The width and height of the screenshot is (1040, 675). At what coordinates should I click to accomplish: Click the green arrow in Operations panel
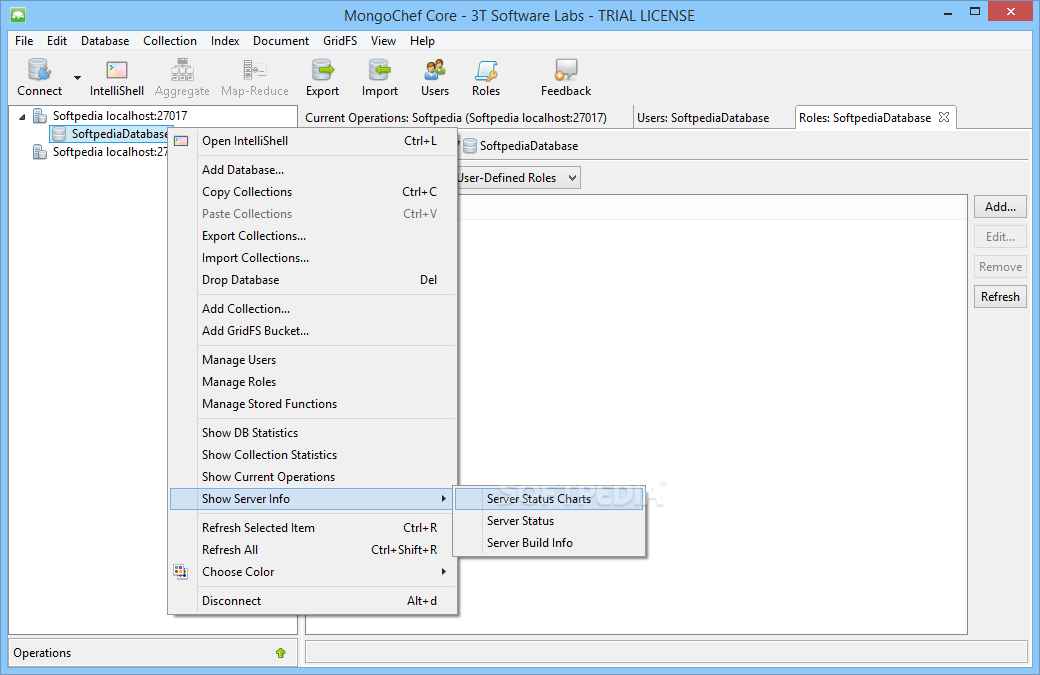[x=281, y=653]
